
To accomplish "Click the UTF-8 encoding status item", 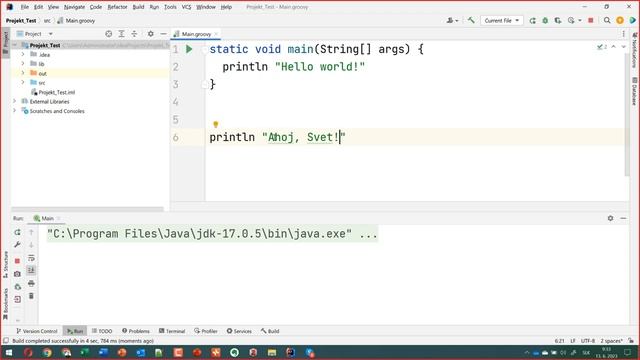I will pos(588,341).
